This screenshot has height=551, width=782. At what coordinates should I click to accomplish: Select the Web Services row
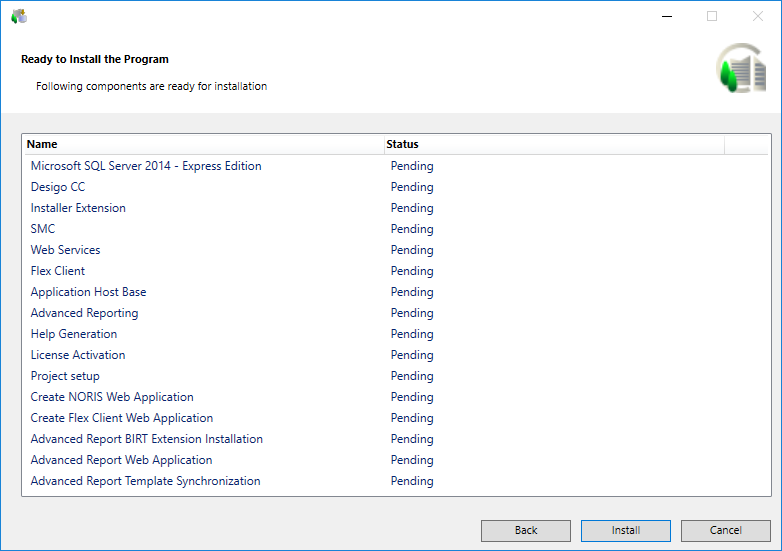pos(65,250)
